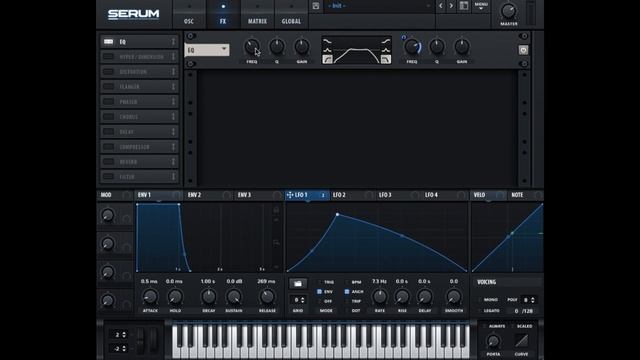Select the left band low shelf shape
This screenshot has width=640, height=360.
[x=327, y=41]
